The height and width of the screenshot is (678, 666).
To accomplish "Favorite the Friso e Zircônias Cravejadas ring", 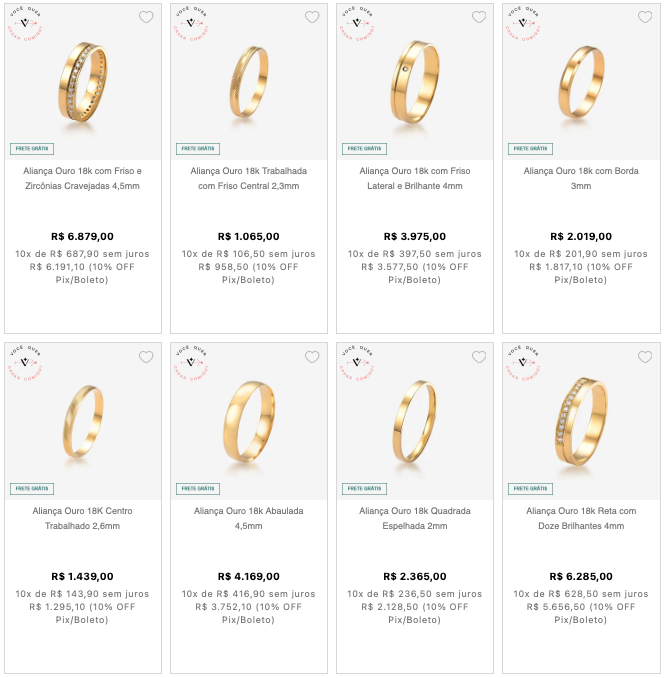I will pyautogui.click(x=146, y=17).
